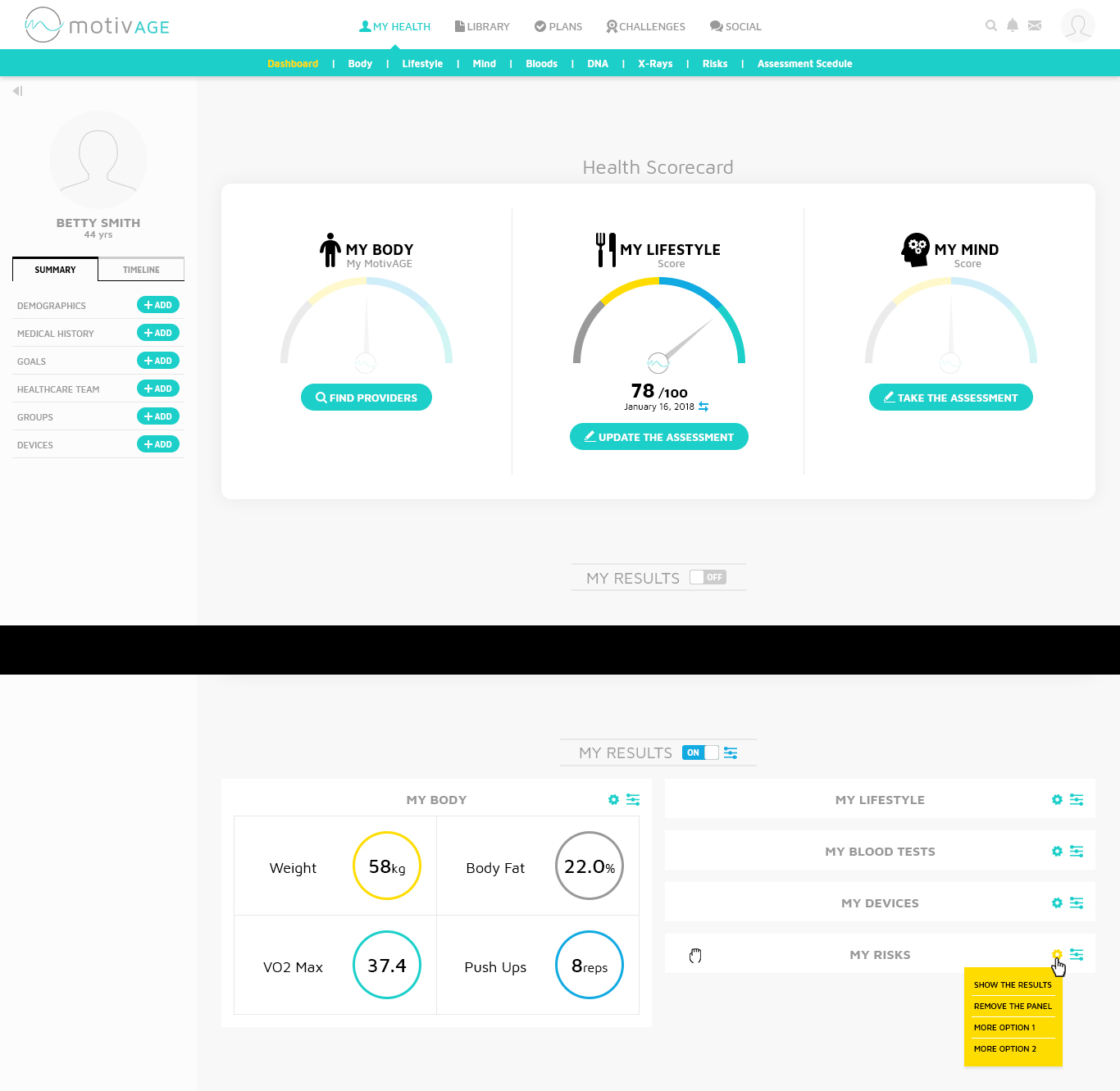The width and height of the screenshot is (1120, 1091).
Task: Open the search magnifier icon
Action: (991, 25)
